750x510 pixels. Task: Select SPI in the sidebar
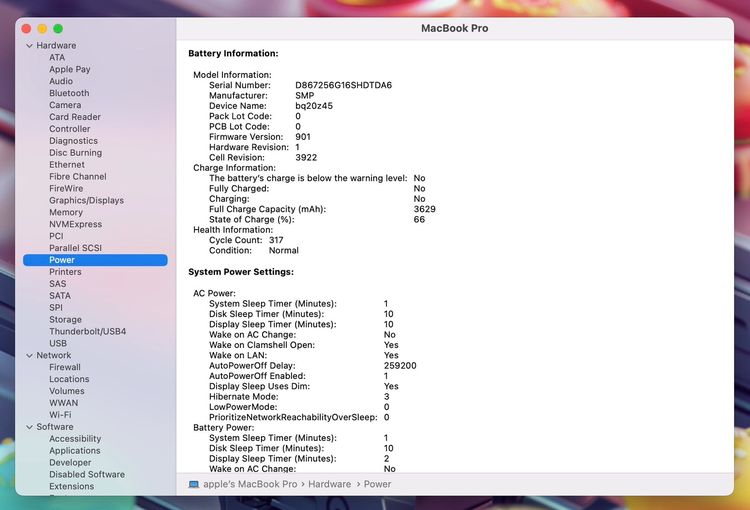[56, 308]
